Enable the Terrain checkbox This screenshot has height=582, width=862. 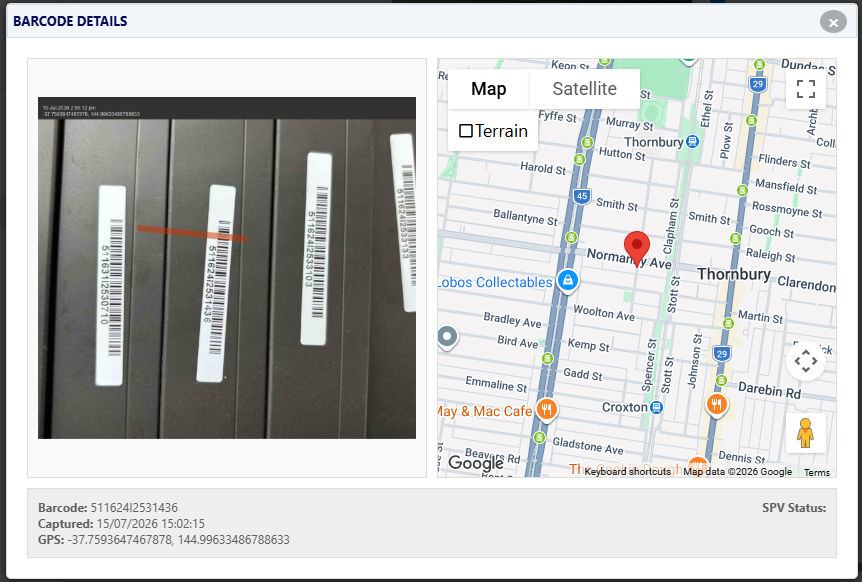466,131
